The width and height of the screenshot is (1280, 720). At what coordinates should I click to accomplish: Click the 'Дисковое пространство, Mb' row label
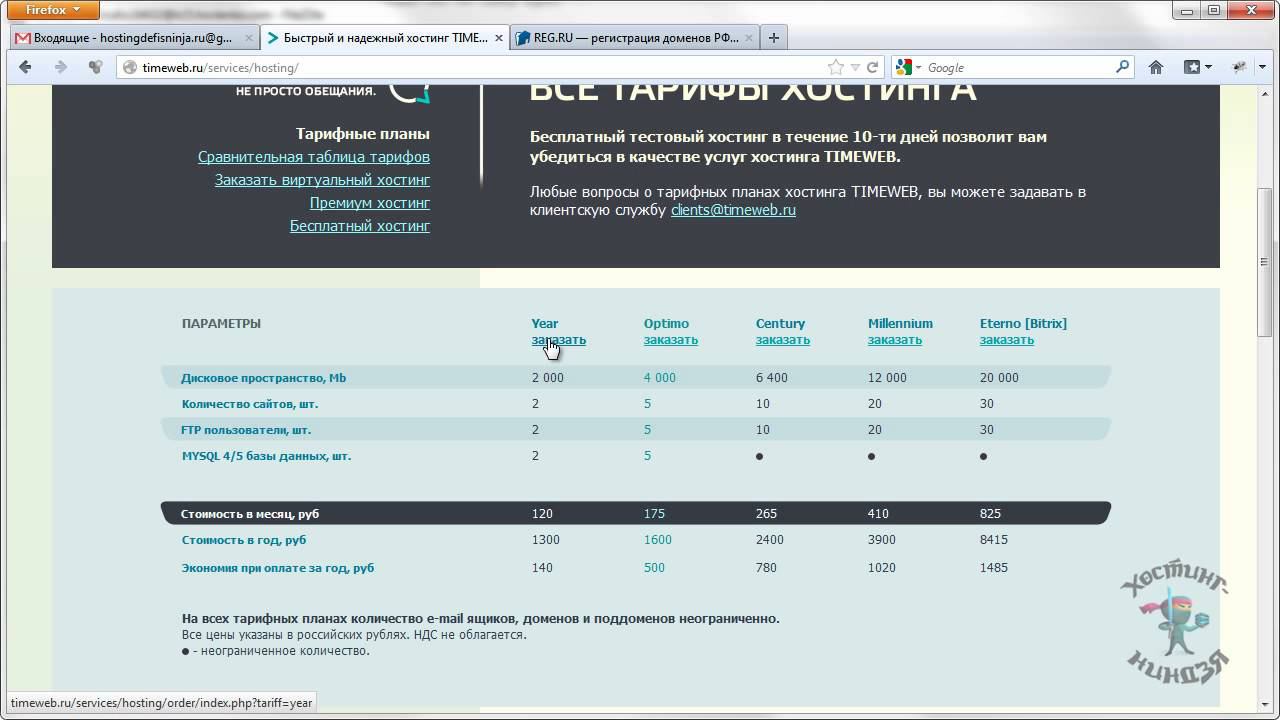(263, 378)
